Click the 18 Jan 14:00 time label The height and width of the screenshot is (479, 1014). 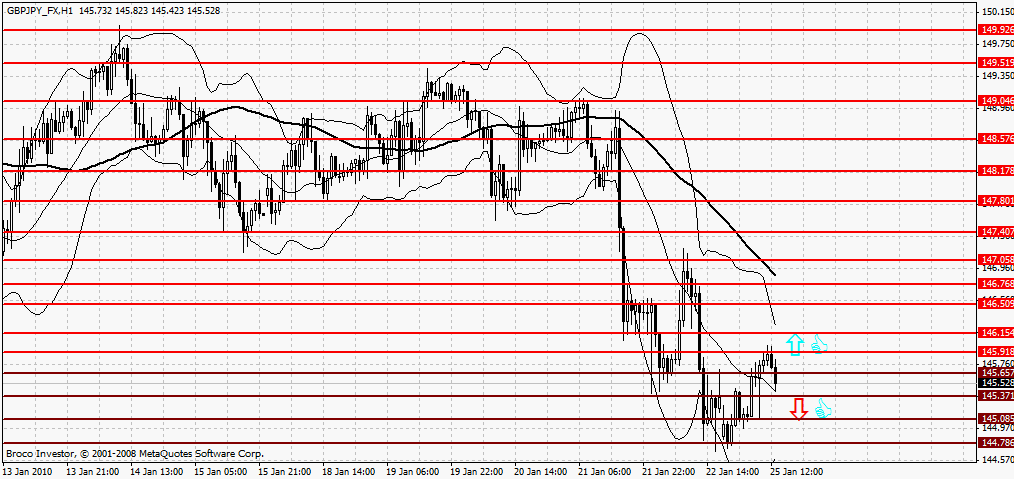click(349, 473)
